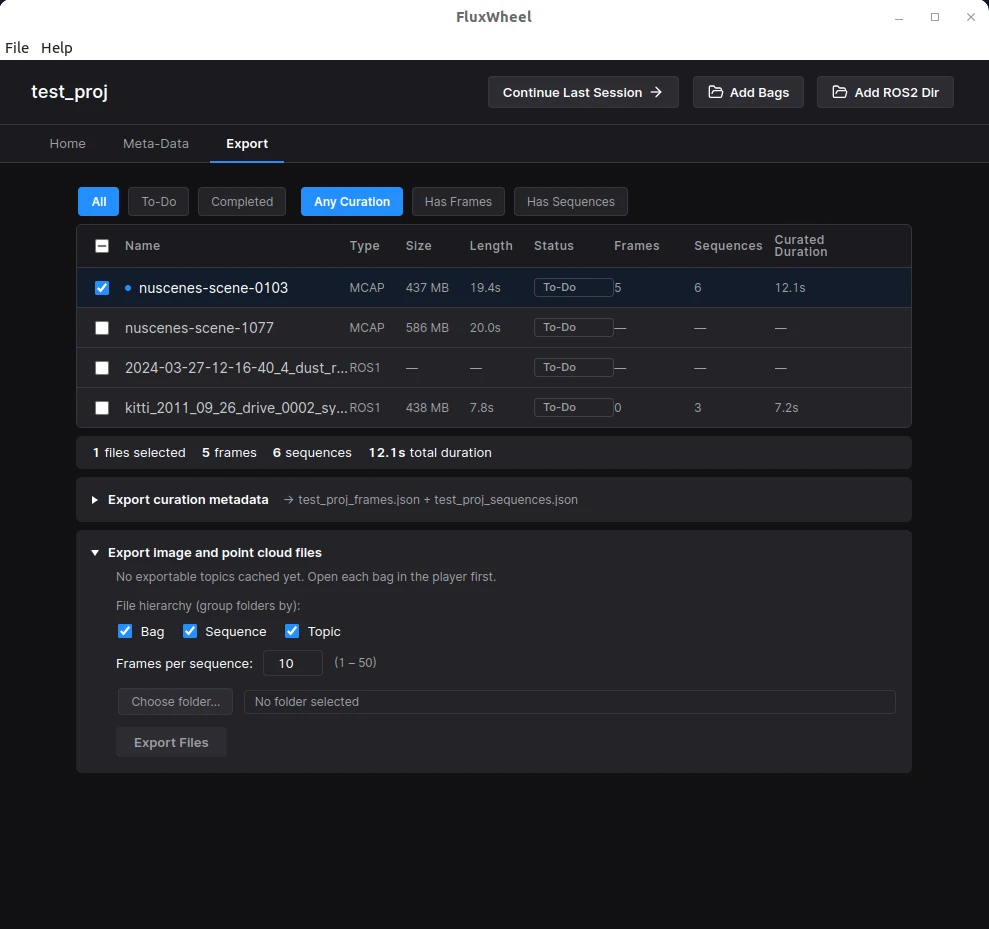
Task: Click the folder icon on Add Bags
Action: [x=715, y=92]
